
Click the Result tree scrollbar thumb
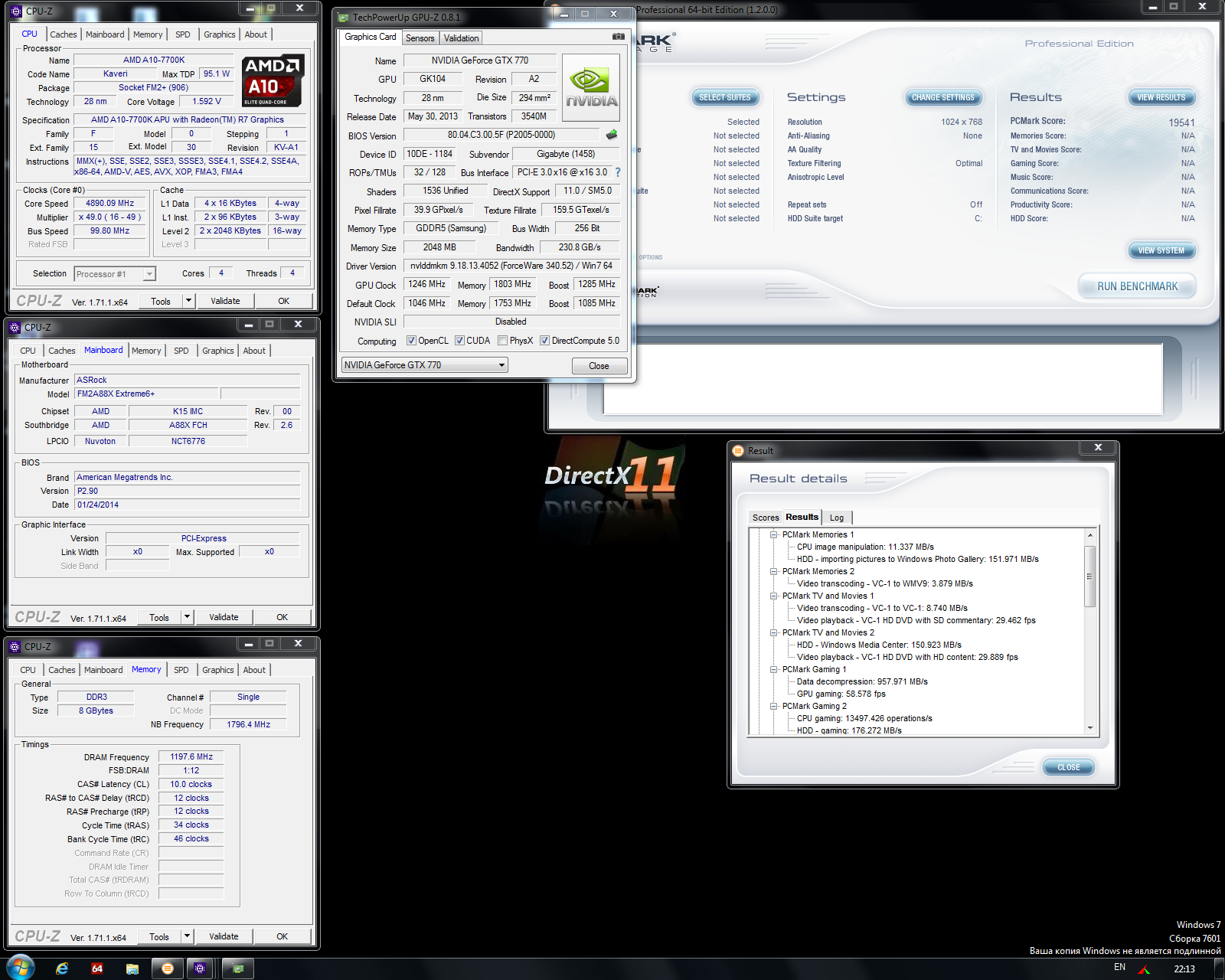[x=1090, y=576]
